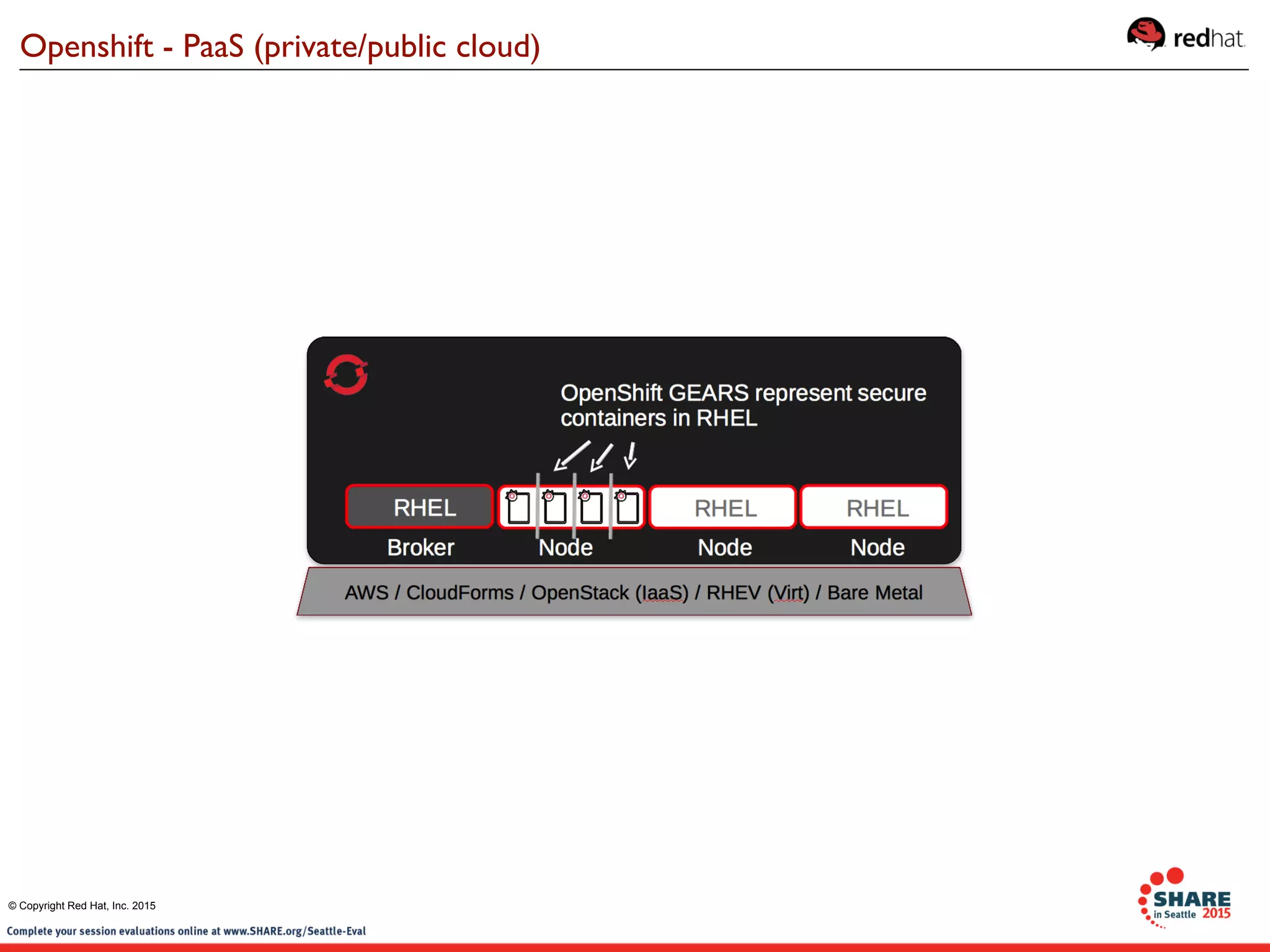Screen dimensions: 1270x952
Task: Select the RHEL Broker box
Action: (419, 507)
